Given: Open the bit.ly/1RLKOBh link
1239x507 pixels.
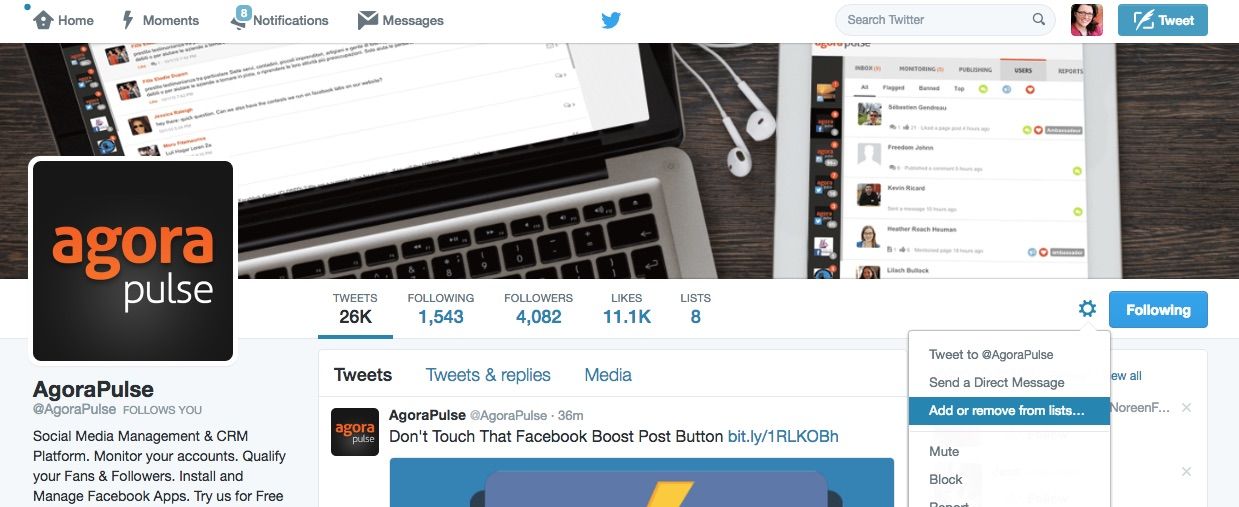Looking at the screenshot, I should 783,436.
